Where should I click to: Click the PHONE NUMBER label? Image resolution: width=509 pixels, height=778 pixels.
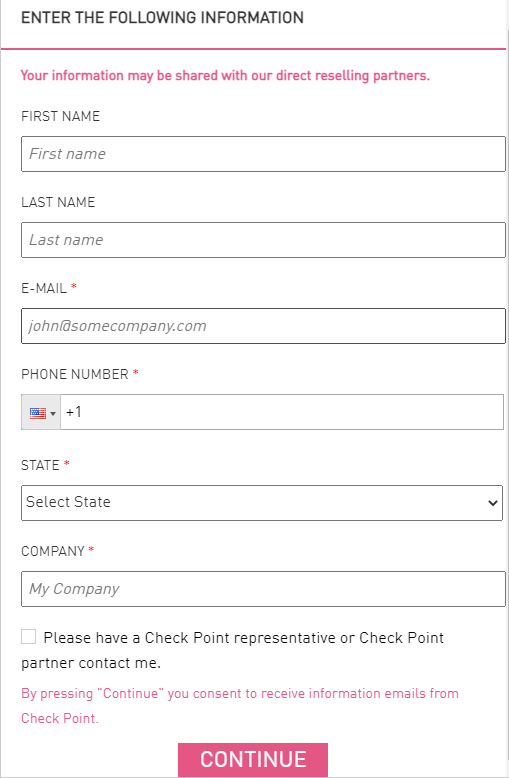(75, 374)
